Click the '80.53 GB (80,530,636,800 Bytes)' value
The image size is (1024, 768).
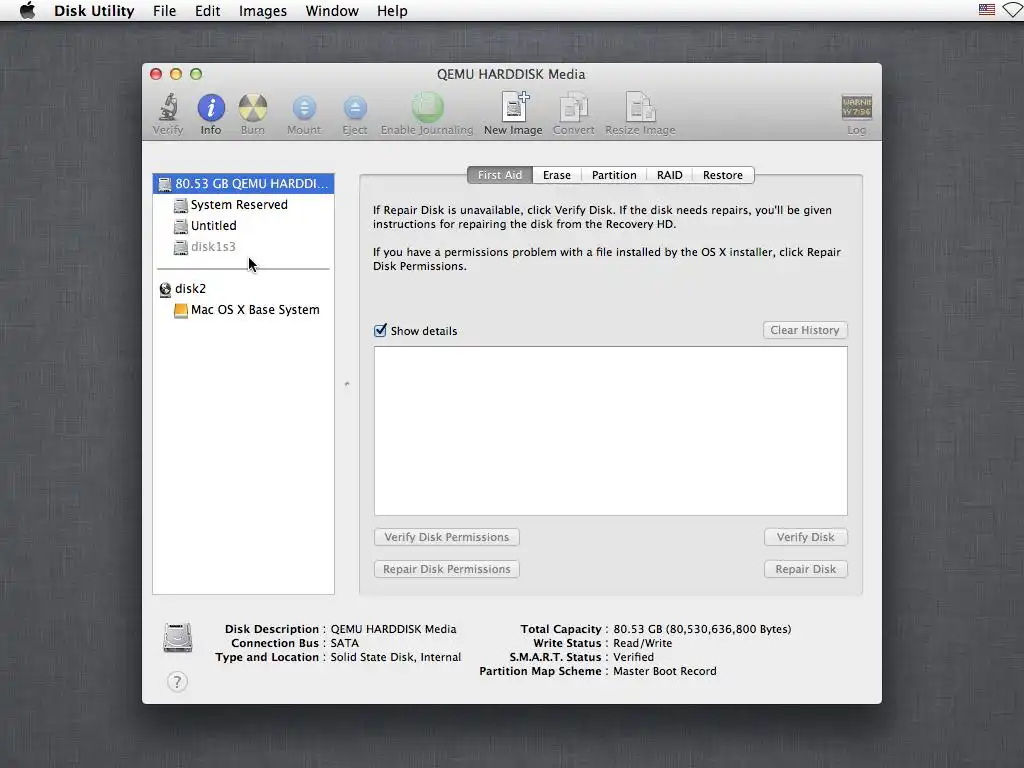702,630
